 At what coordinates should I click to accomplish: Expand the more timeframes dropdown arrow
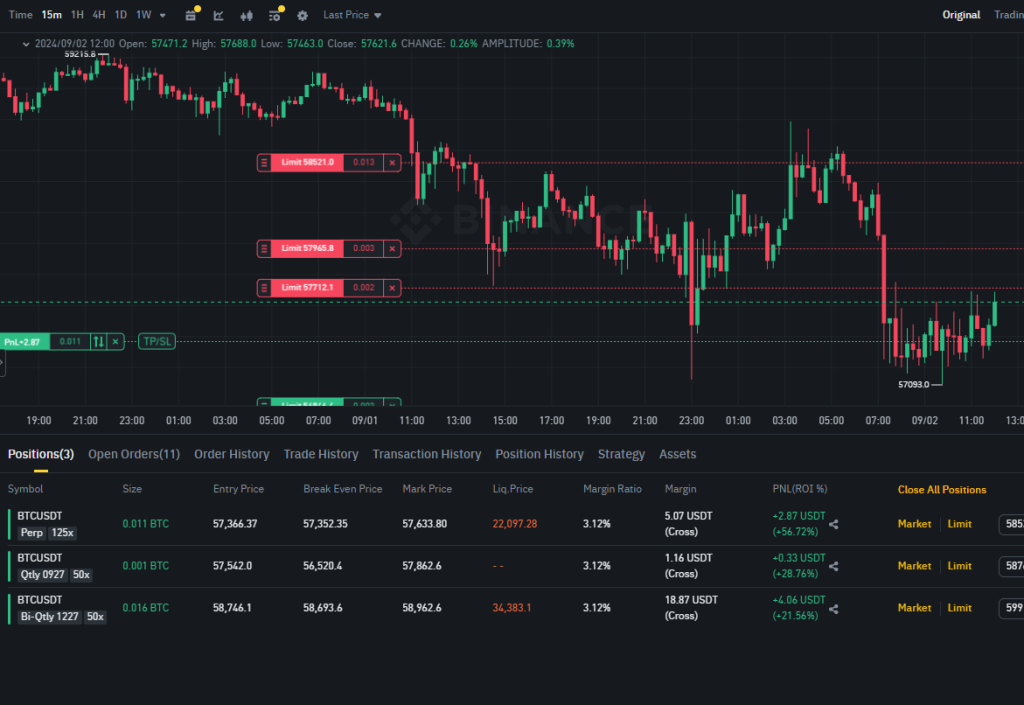[x=163, y=15]
